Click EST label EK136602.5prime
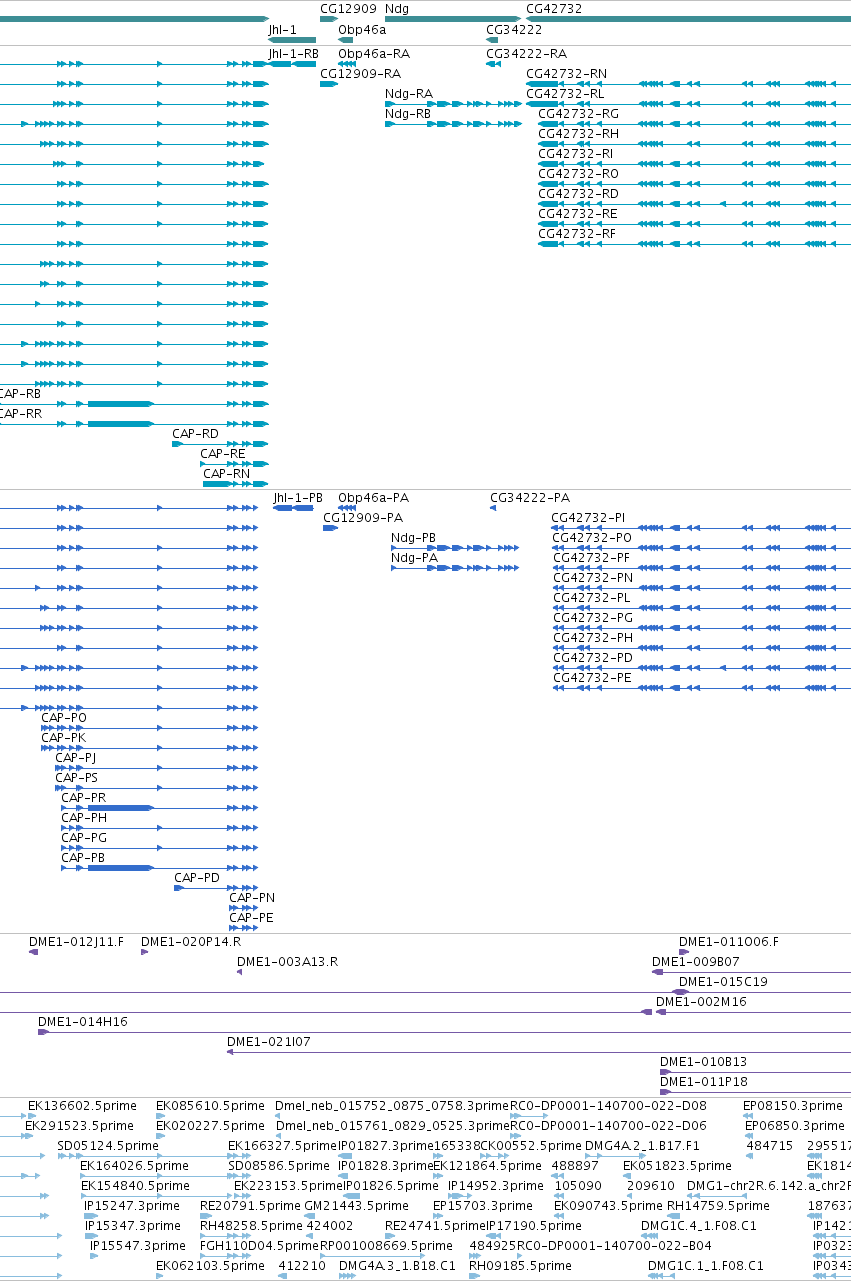851x1281 pixels. tap(80, 1105)
